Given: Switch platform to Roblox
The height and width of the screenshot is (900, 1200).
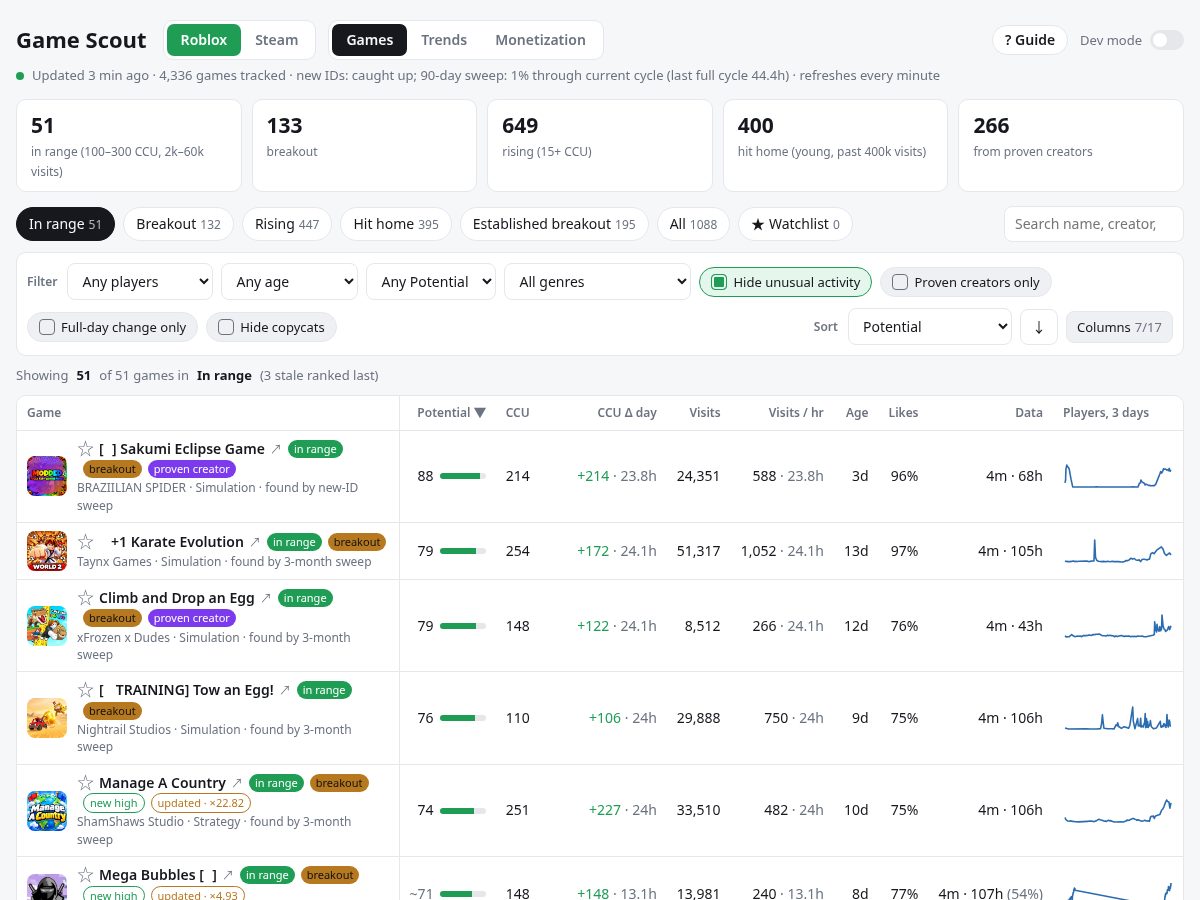Looking at the screenshot, I should tap(204, 40).
